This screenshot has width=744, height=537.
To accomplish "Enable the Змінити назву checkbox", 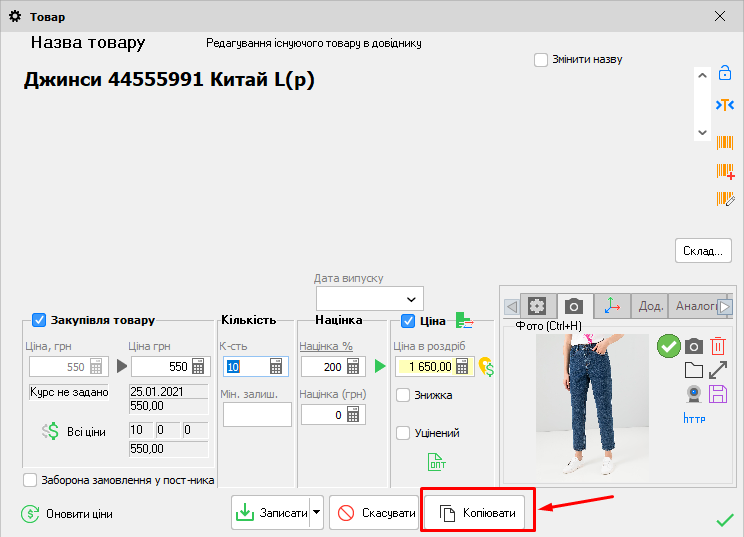I will [541, 60].
